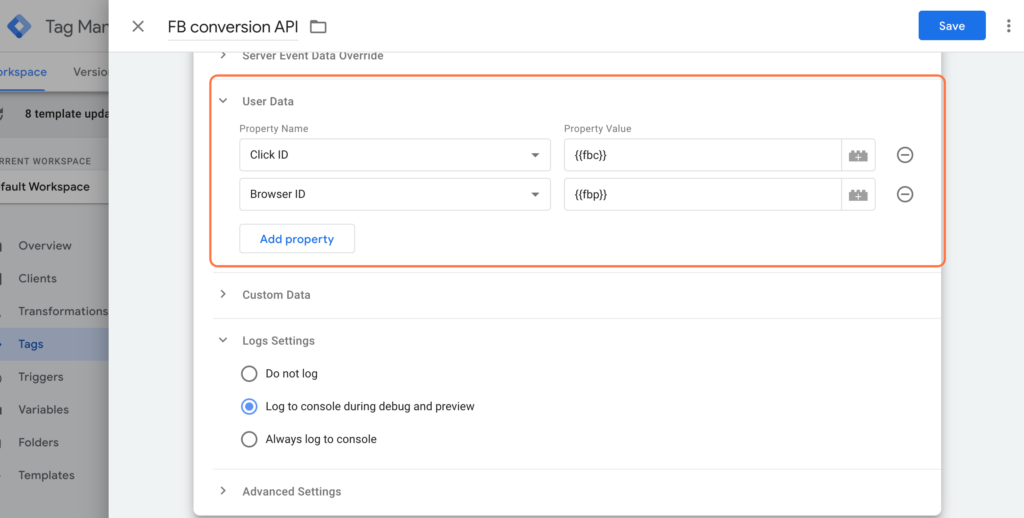Screen dimensions: 1024x518
Task: Select Log to console during debug and preview
Action: point(249,406)
